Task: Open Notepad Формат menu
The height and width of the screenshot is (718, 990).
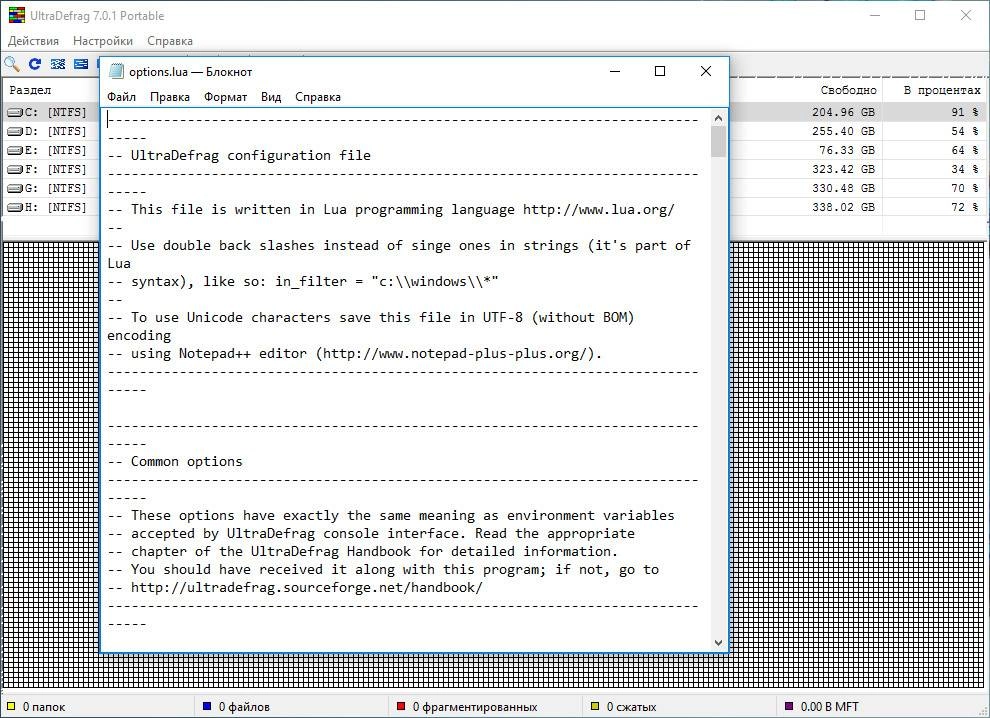Action: (x=225, y=97)
